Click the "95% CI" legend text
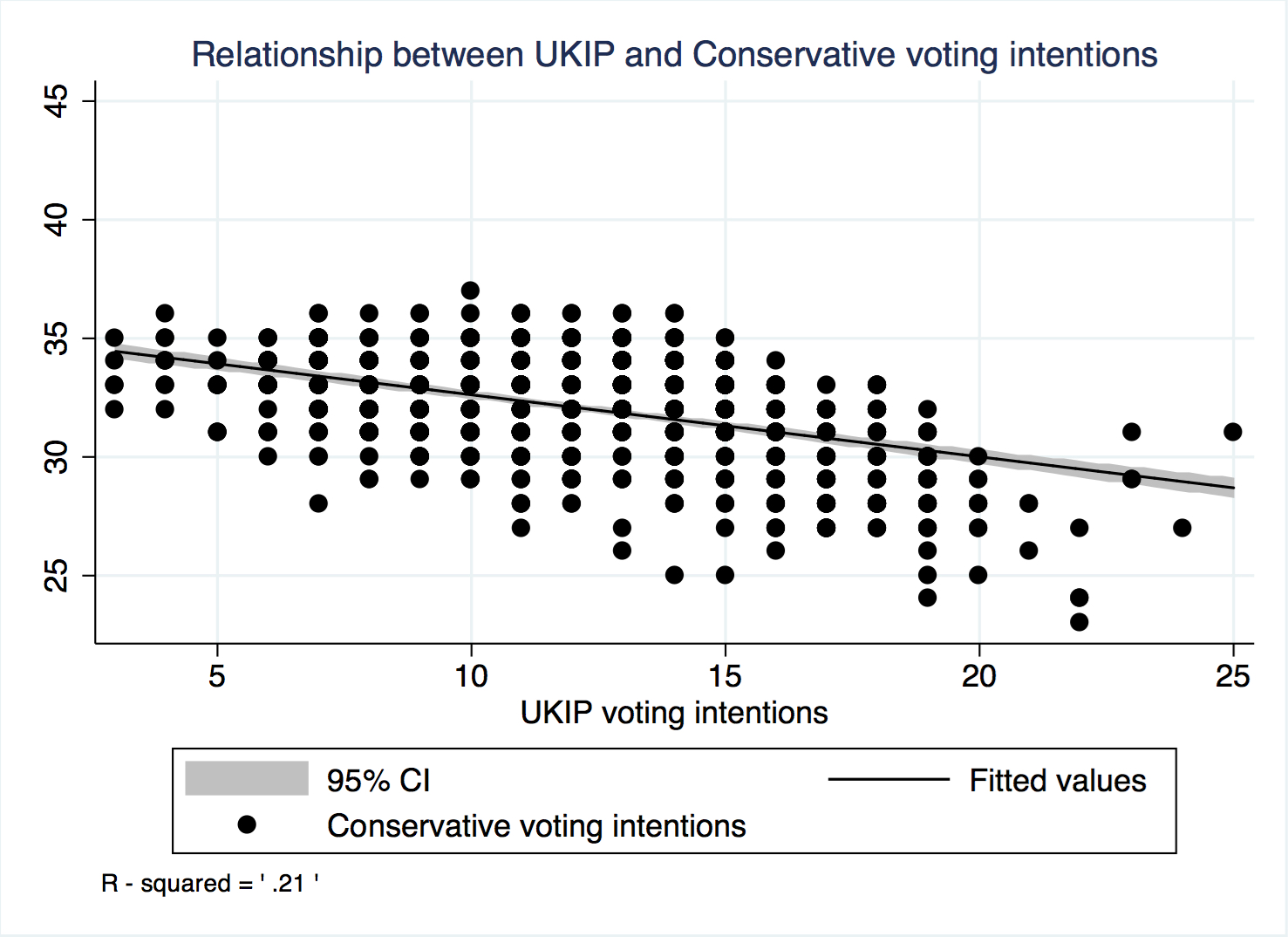The width and height of the screenshot is (1288, 937). coord(378,781)
